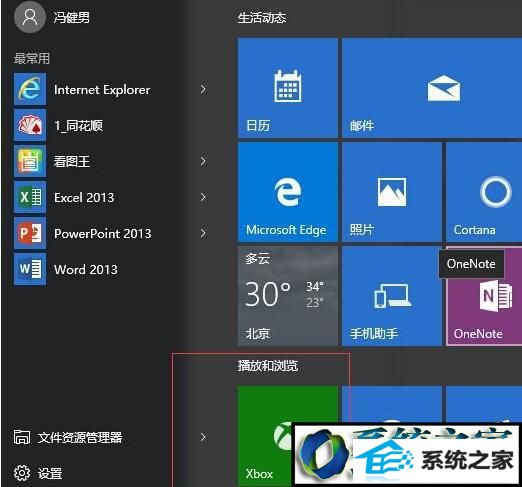
Task: Click the 最常用 section heading
Action: pos(32,58)
